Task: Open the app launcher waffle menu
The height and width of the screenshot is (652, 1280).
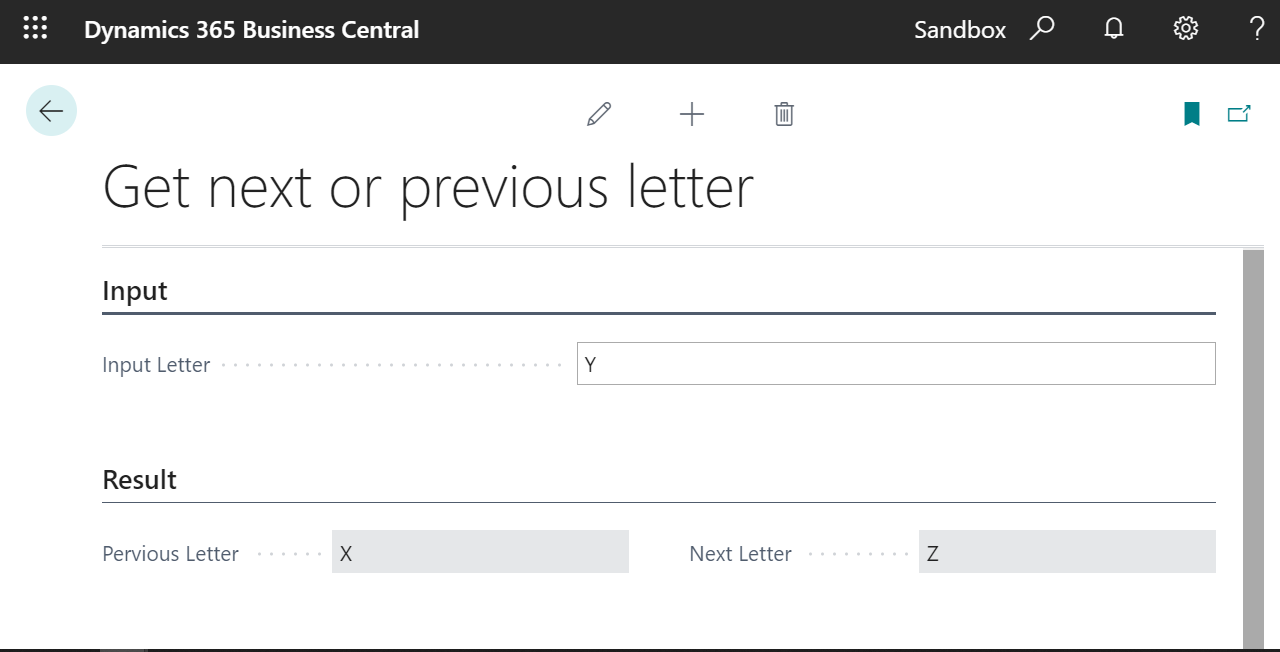Action: (35, 29)
